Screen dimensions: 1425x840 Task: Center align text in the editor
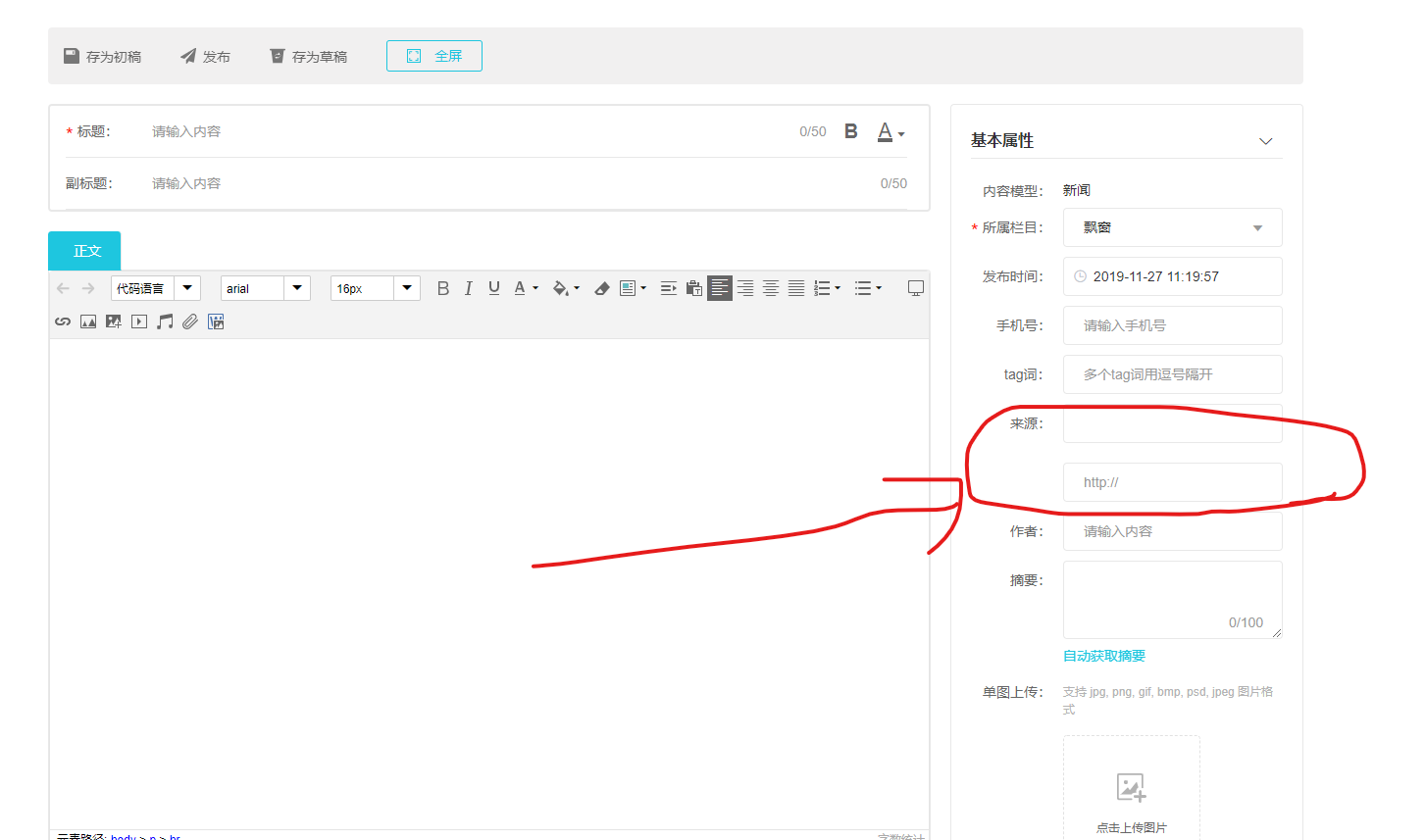(771, 288)
